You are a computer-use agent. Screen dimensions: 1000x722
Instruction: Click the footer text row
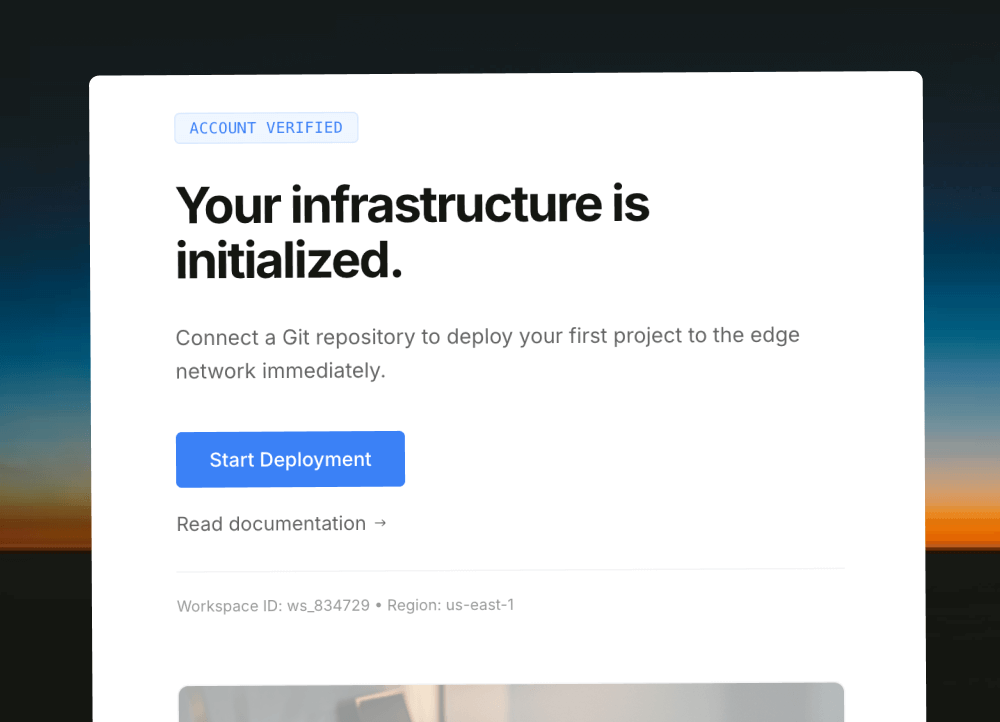[345, 605]
